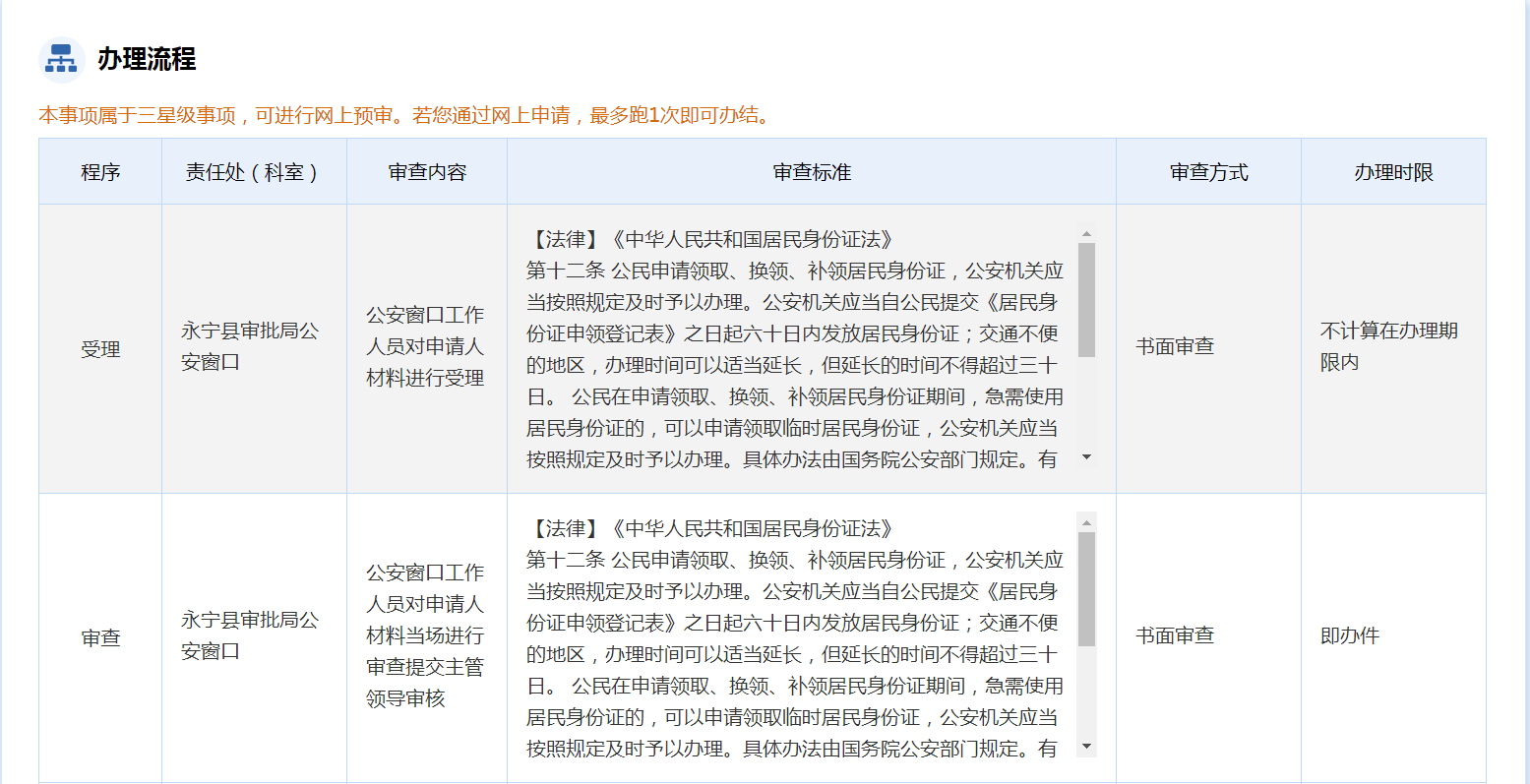Click the 审查方式 column header
The height and width of the screenshot is (784, 1530).
(x=1208, y=172)
